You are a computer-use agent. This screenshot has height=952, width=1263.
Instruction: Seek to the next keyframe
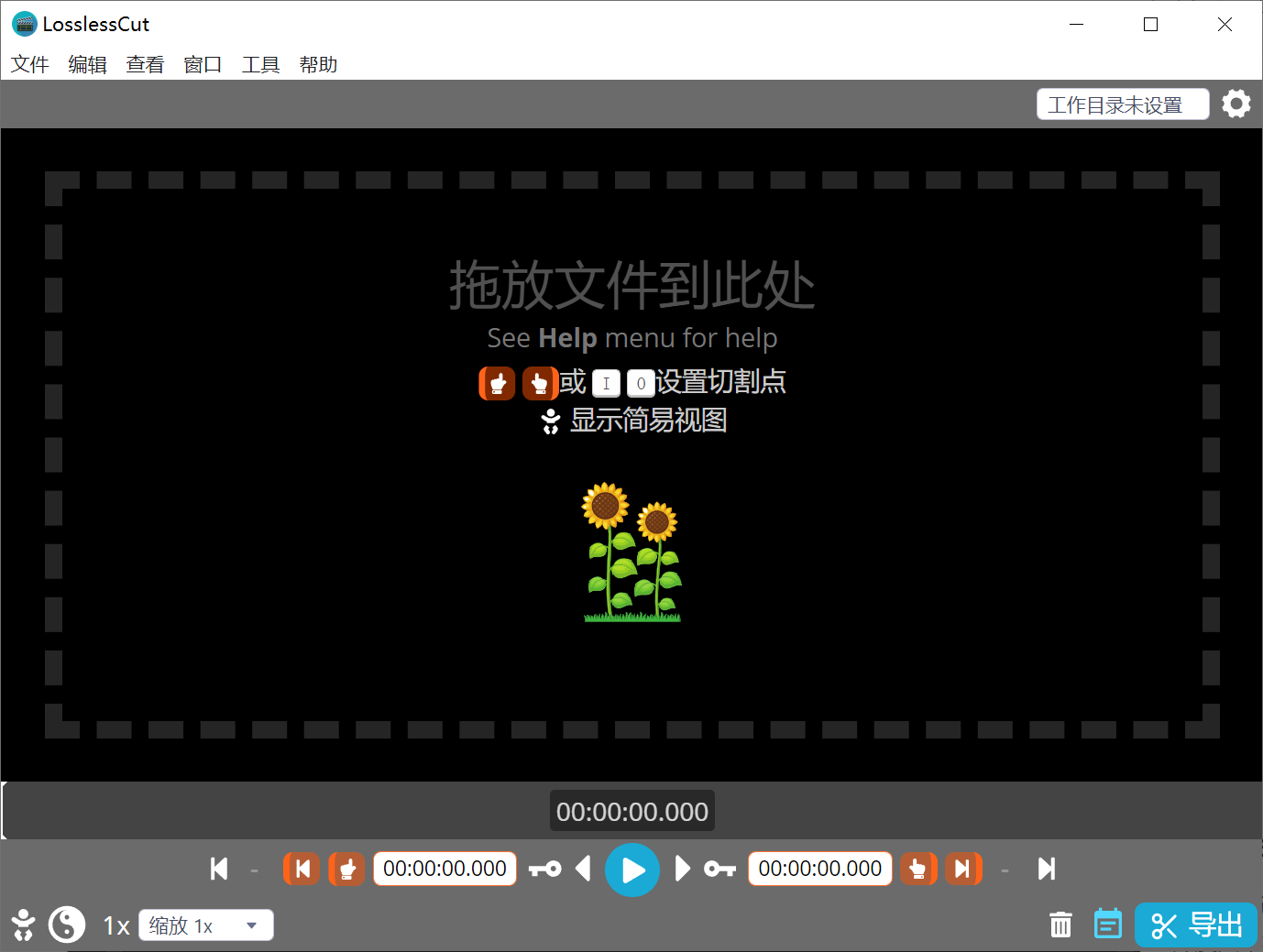tap(719, 869)
